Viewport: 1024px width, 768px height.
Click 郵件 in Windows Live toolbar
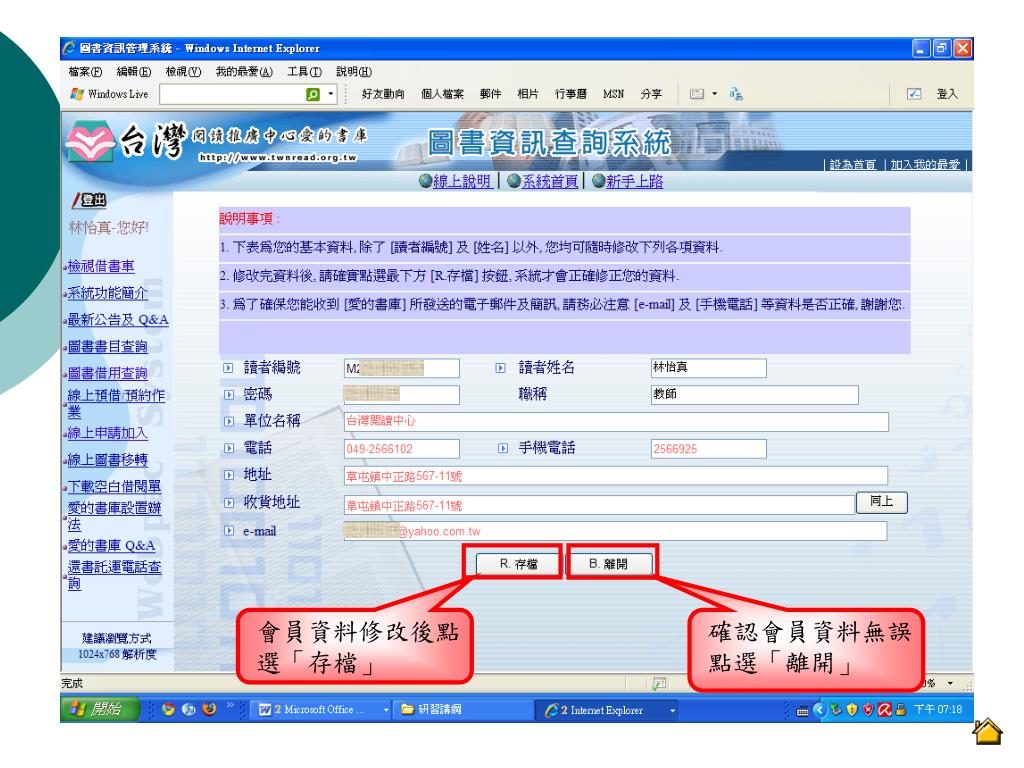pos(490,94)
